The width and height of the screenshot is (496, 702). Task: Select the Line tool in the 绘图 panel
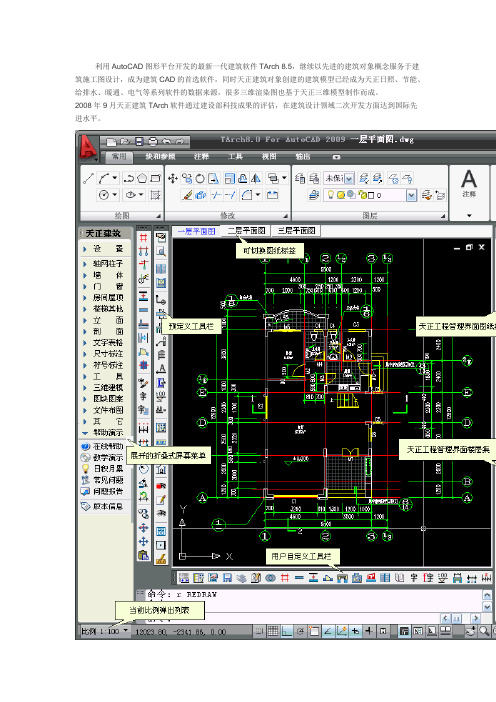pyautogui.click(x=89, y=179)
